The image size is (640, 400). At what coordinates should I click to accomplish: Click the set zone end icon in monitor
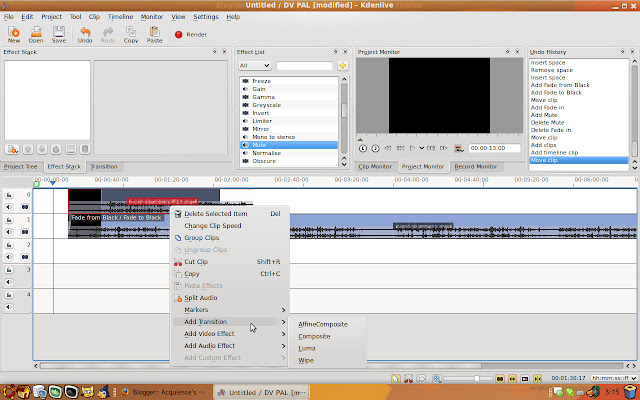[376, 149]
